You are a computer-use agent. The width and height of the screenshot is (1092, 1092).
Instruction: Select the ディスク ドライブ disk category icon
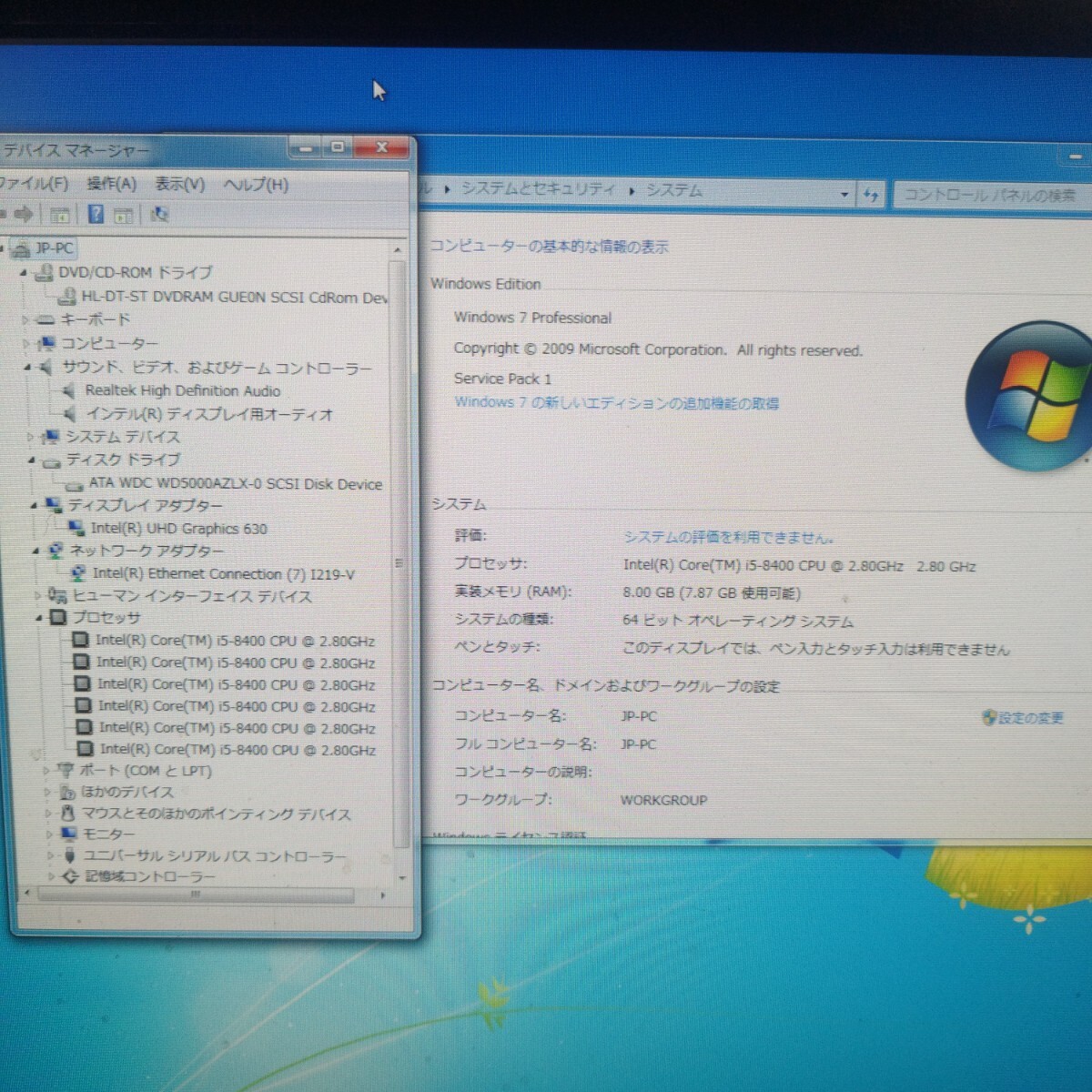[52, 461]
